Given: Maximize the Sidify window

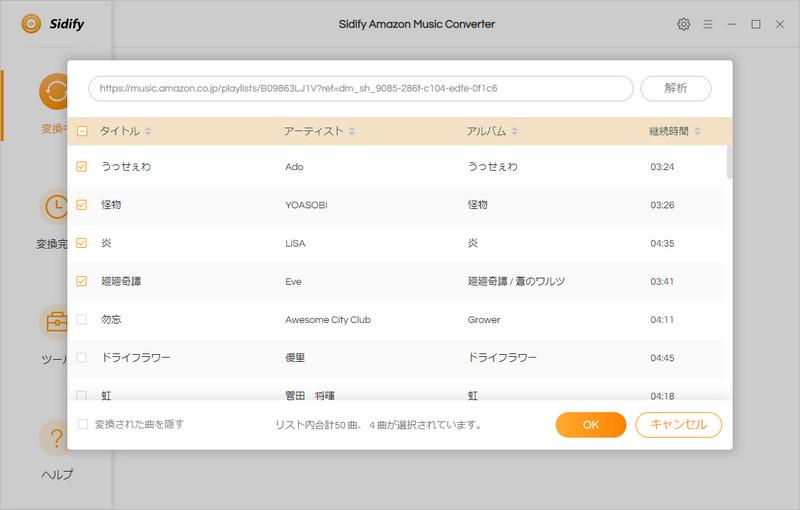Looking at the screenshot, I should coord(756,24).
